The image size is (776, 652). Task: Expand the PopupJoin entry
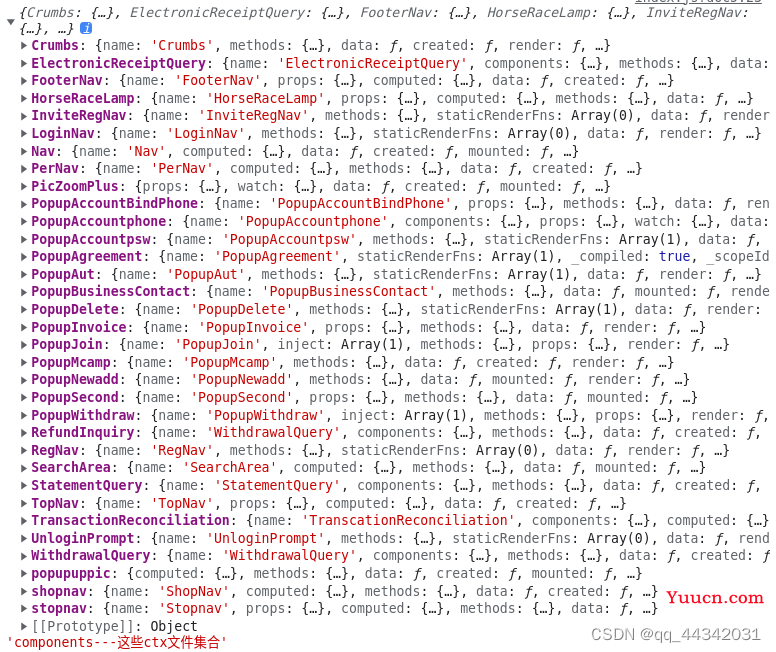[x=24, y=345]
